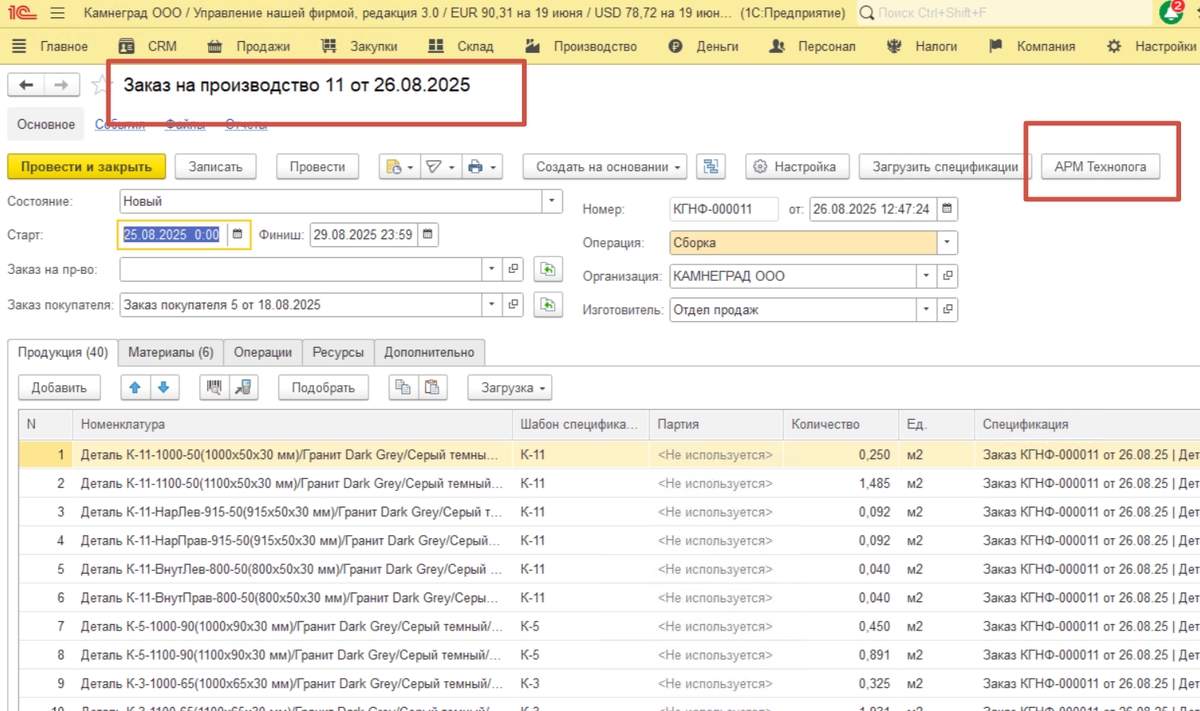Open 1C main hamburger menu
This screenshot has height=711, width=1200.
click(57, 14)
